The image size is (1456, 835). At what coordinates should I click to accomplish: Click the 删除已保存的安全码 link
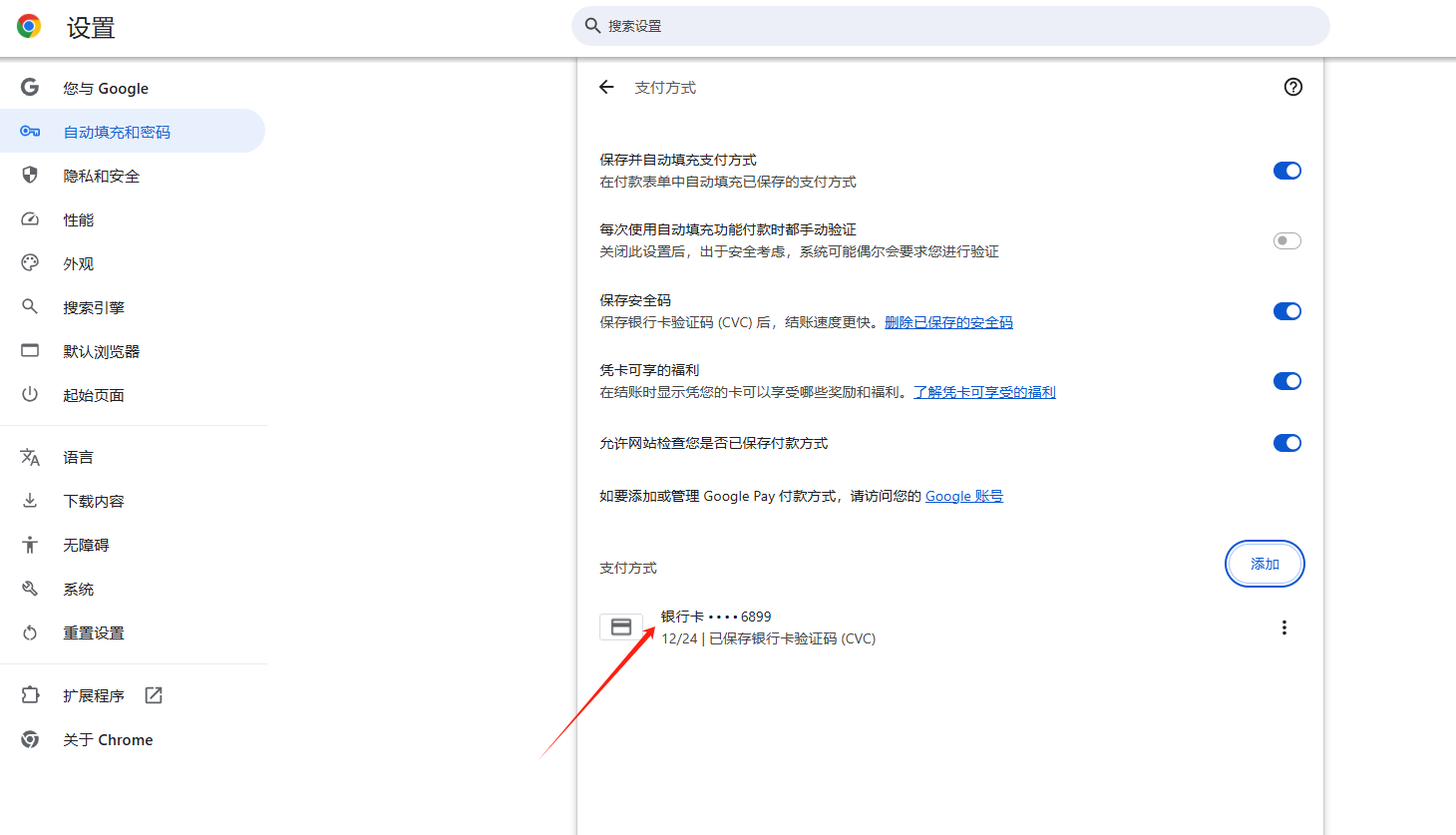coord(948,322)
